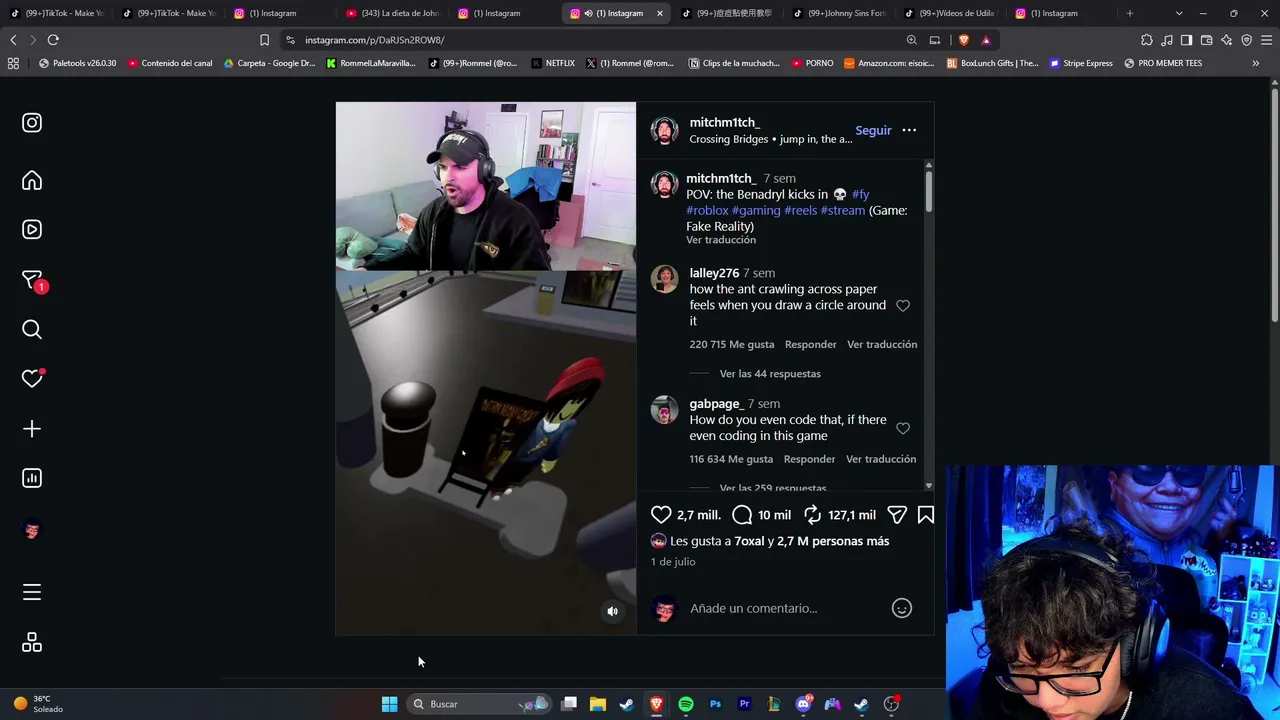Translate lalley276's comment with Ver traducción
1280x720 pixels.
click(882, 344)
